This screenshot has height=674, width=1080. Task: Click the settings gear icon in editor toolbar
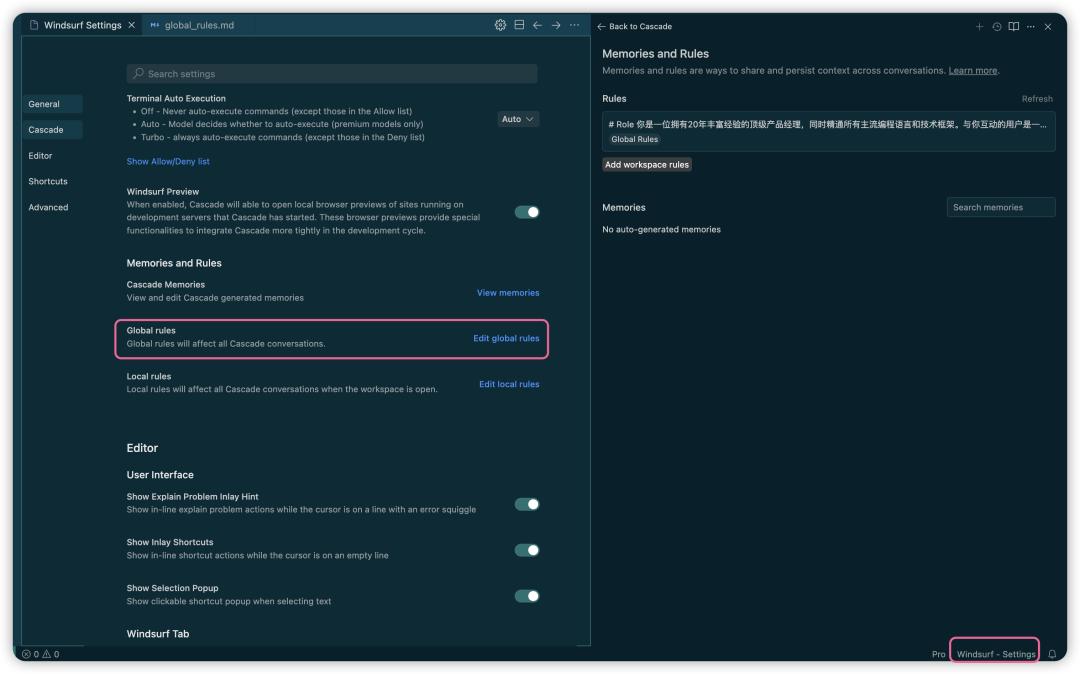[500, 25]
